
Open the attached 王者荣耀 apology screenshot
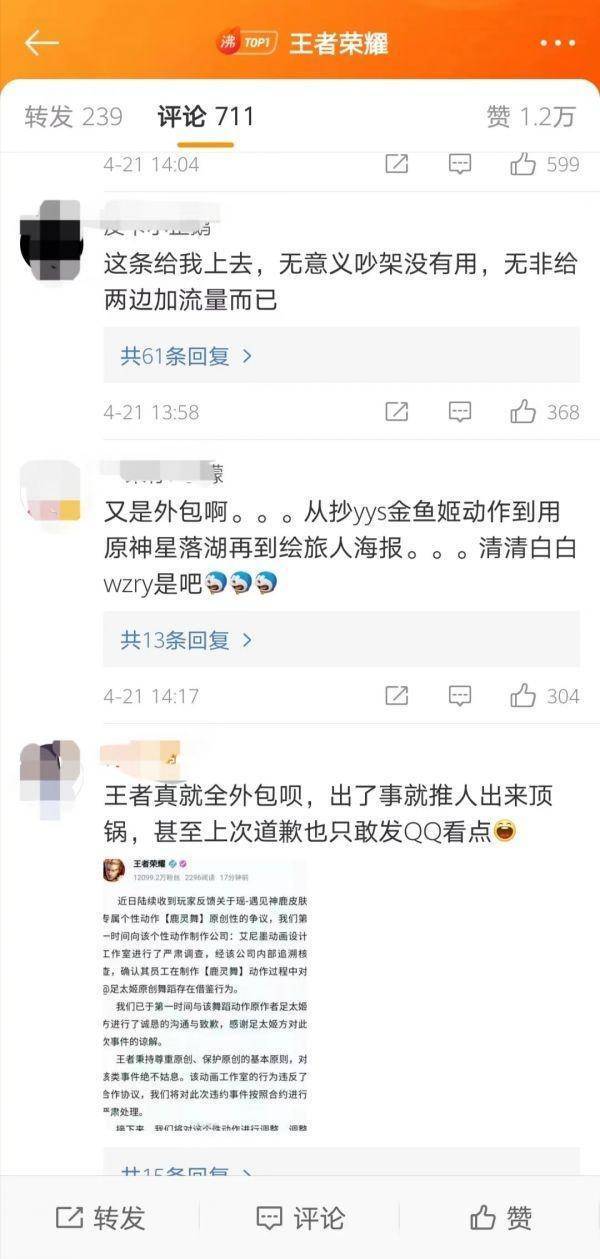tap(204, 993)
